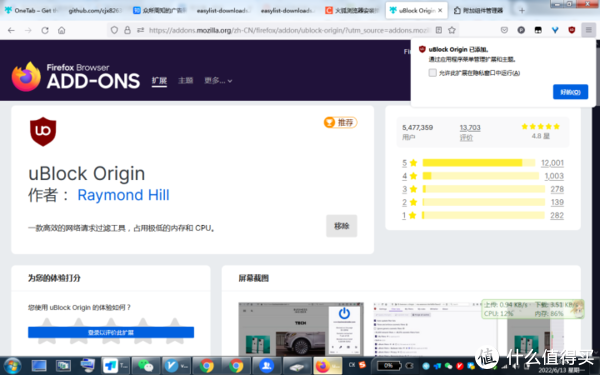Click the login to rate this extension button

(x=111, y=332)
